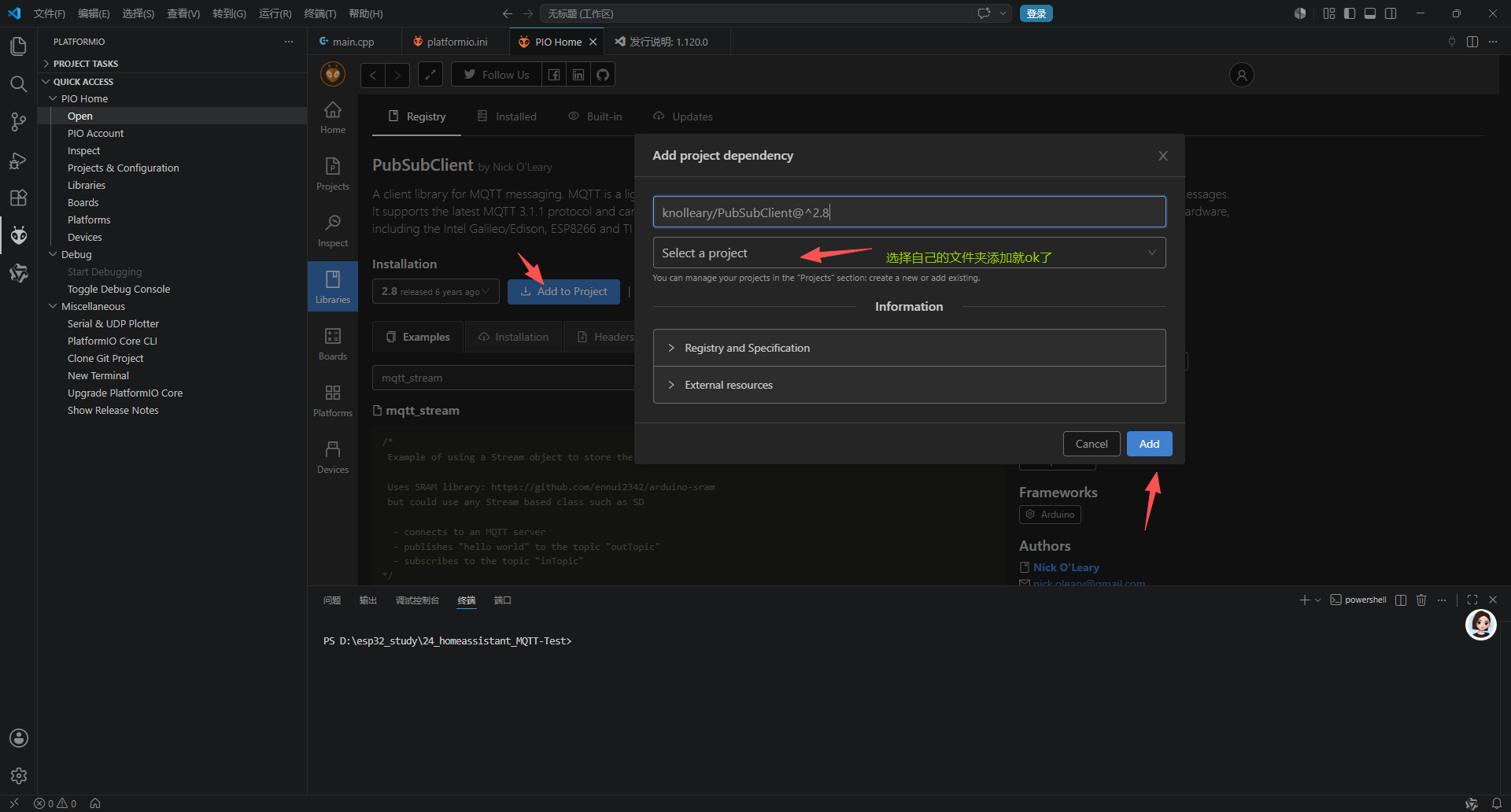This screenshot has height=812, width=1511.
Task: Go to PIO Home page icon
Action: tap(333, 118)
